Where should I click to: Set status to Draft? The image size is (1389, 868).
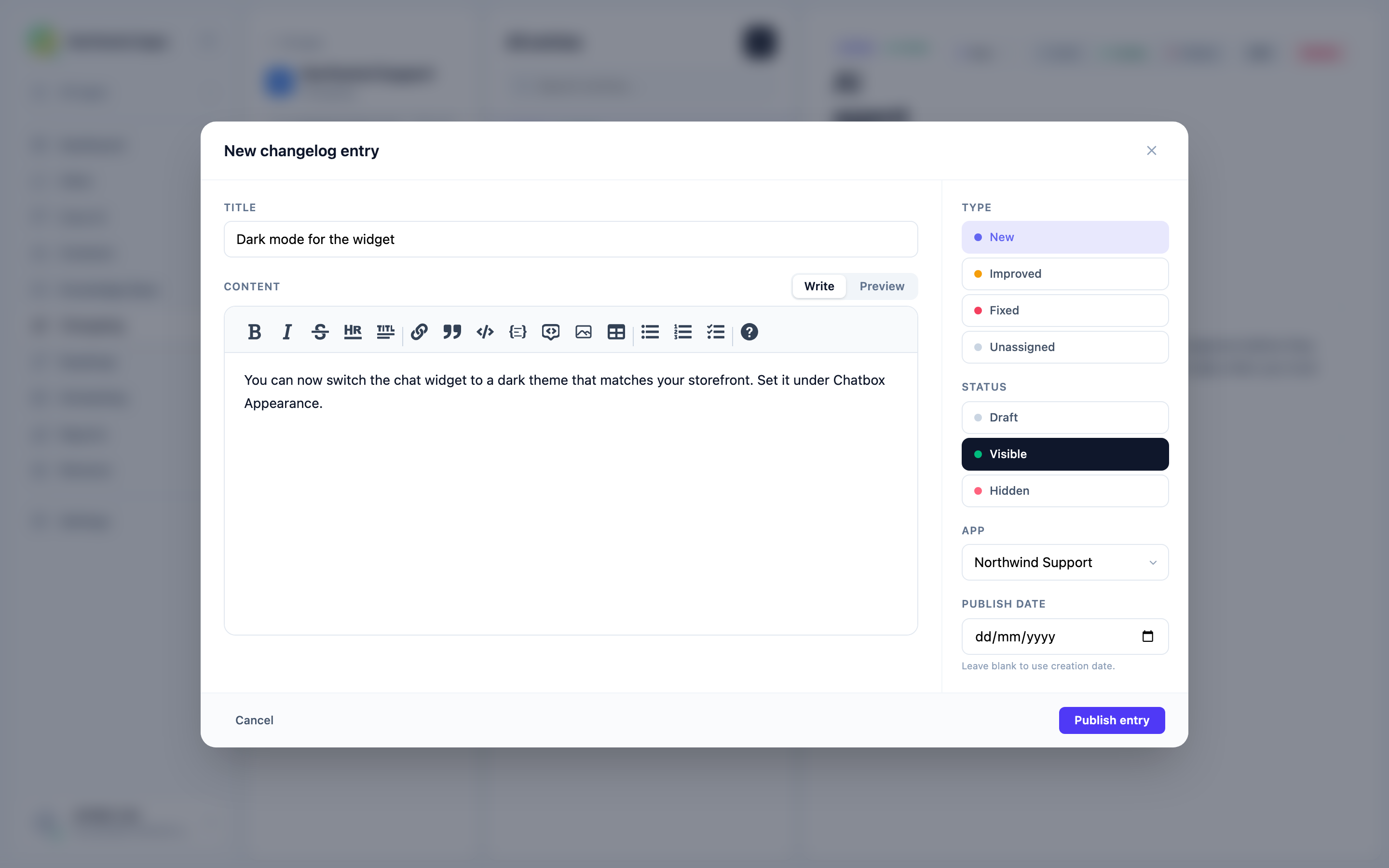tap(1065, 417)
